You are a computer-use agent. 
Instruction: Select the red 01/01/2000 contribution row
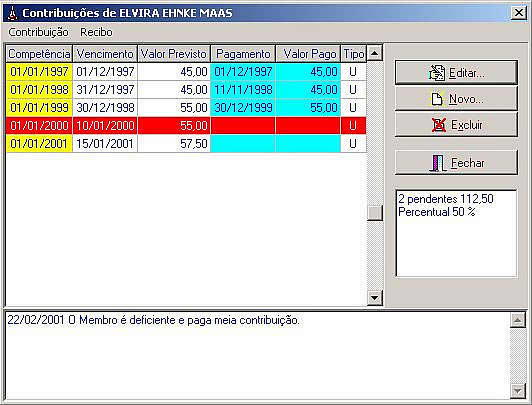[x=186, y=126]
